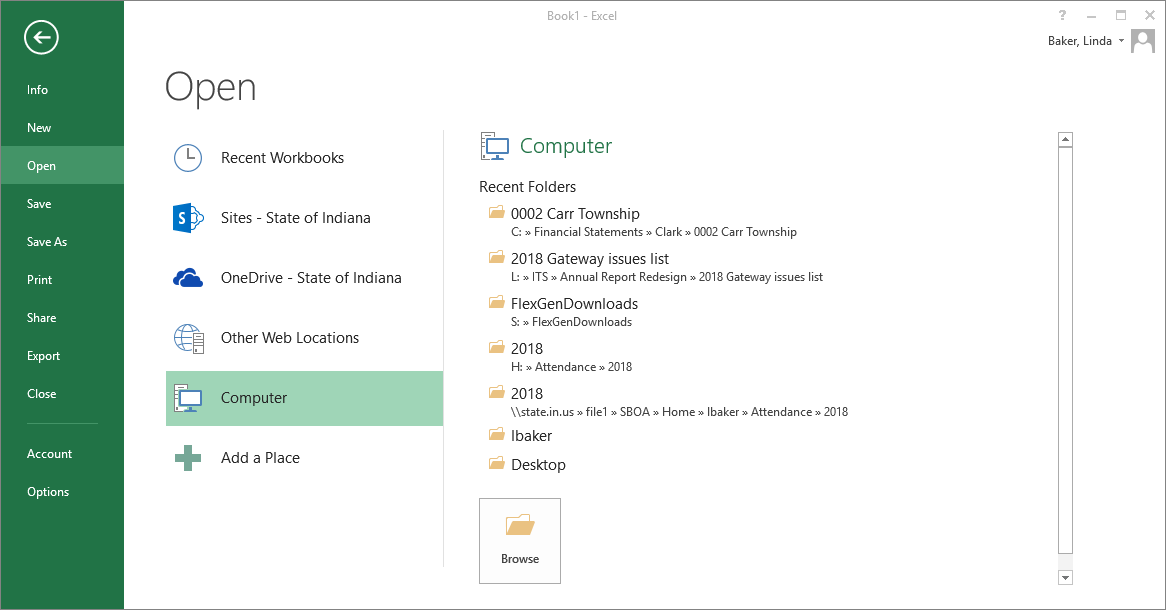Click the green plus Add a Place icon
The height and width of the screenshot is (610, 1166).
pos(187,458)
